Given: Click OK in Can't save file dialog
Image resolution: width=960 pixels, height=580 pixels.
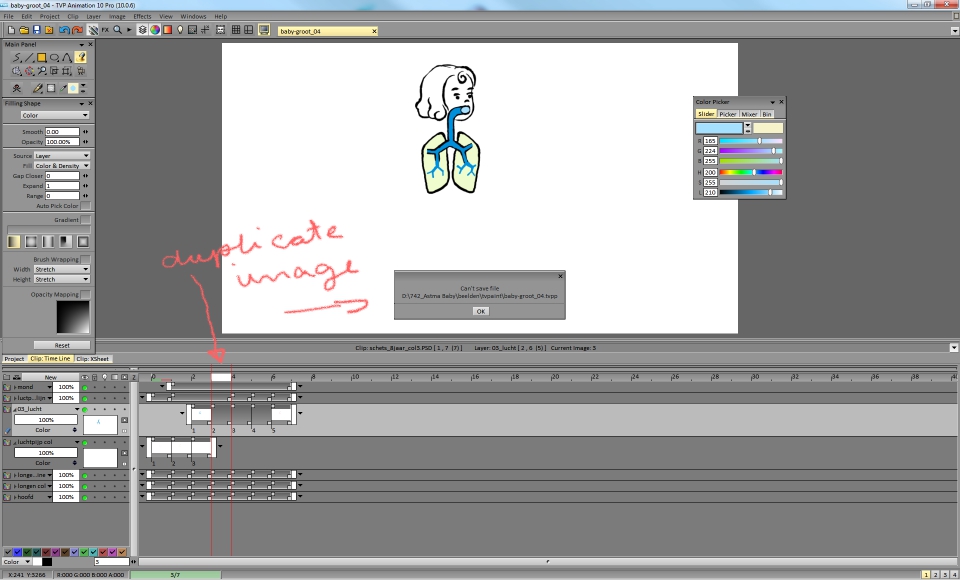Looking at the screenshot, I should (x=481, y=311).
